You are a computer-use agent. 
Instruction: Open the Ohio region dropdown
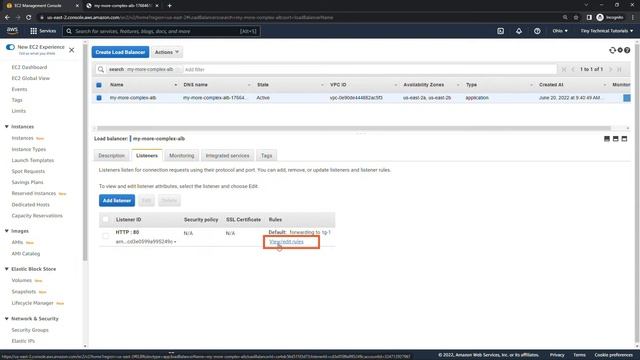pyautogui.click(x=560, y=31)
